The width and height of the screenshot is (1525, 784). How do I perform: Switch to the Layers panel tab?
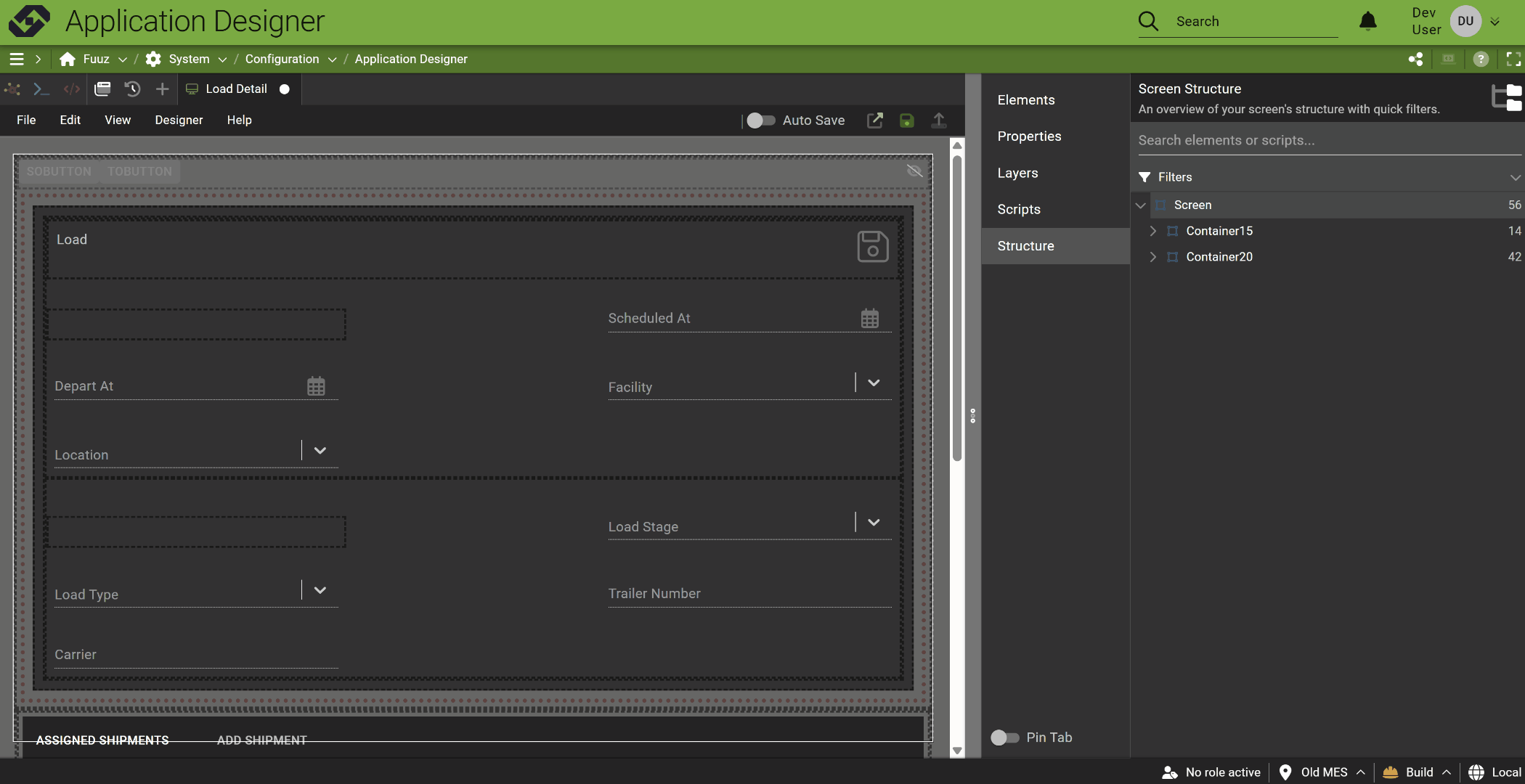pyautogui.click(x=1017, y=173)
